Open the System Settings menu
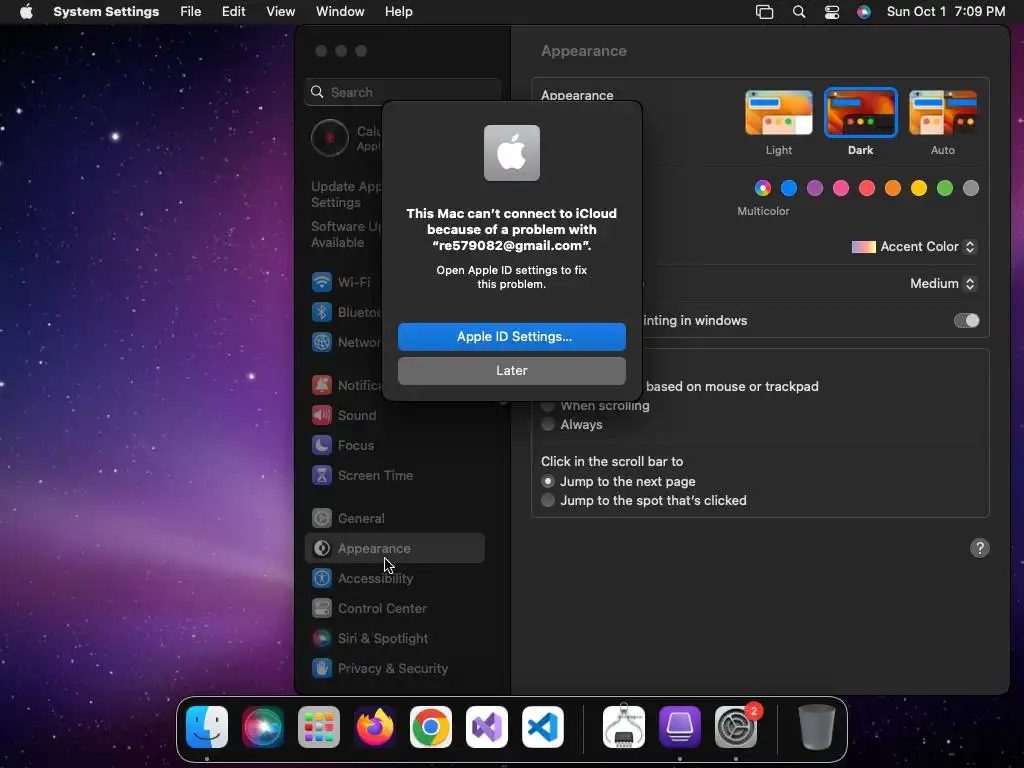Screen dimensions: 1024x768 point(106,12)
